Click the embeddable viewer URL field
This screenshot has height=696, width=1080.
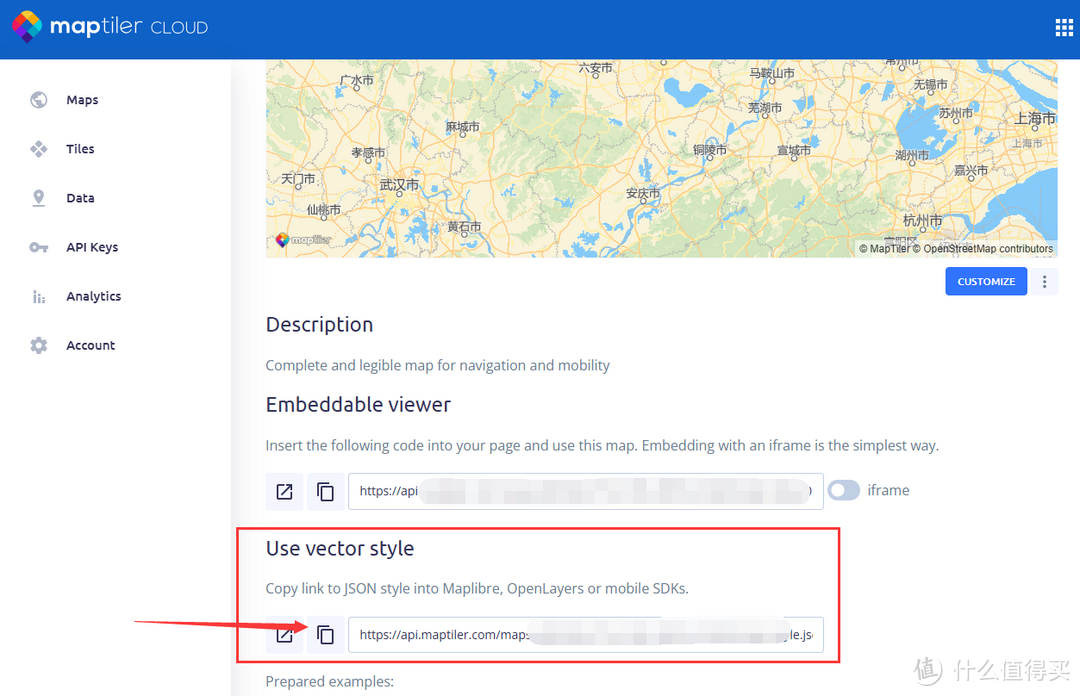[585, 491]
